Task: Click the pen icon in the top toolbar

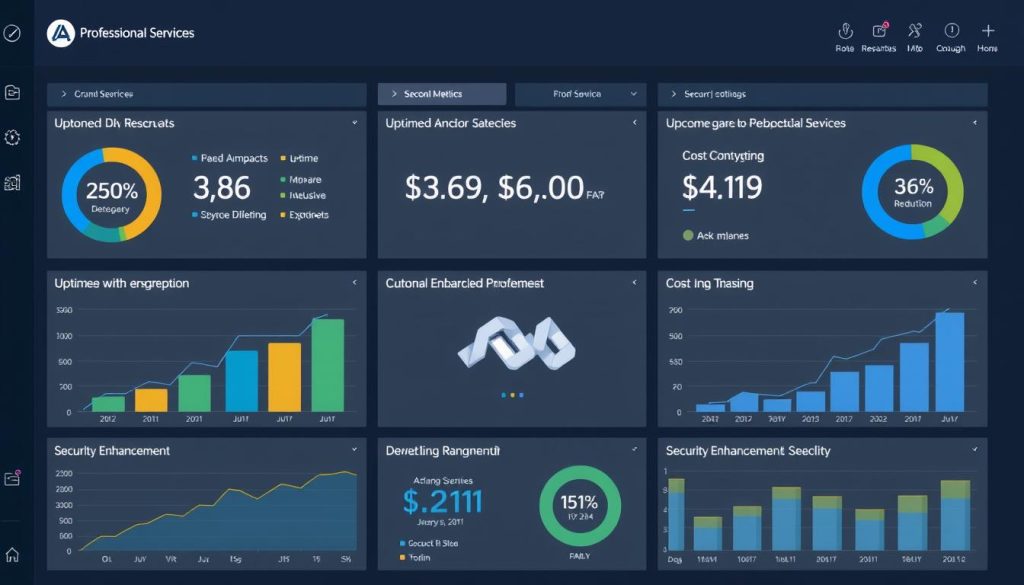Action: coord(845,30)
